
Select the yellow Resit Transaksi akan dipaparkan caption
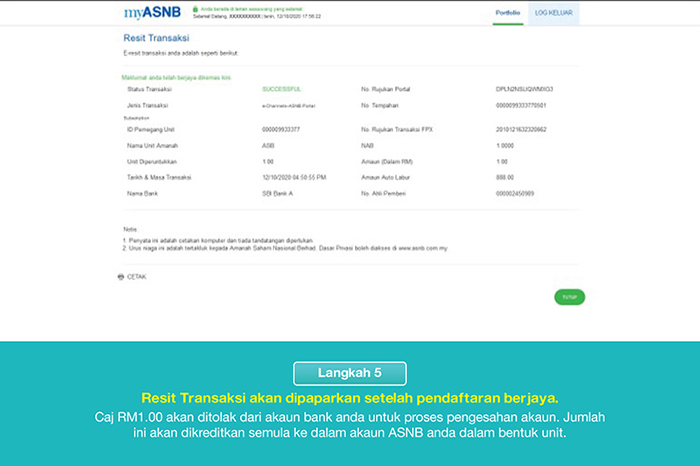350,398
